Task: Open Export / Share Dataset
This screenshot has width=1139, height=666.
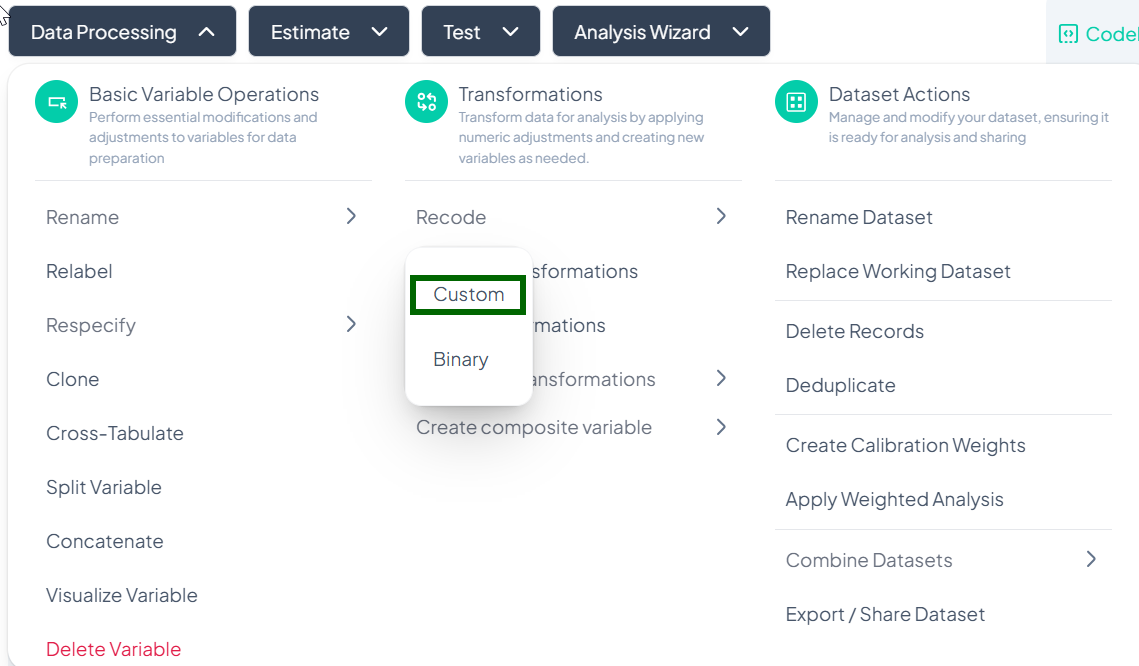Action: tap(885, 614)
